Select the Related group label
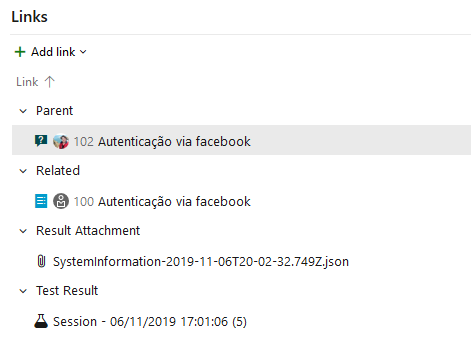The height and width of the screenshot is (360, 471). (x=58, y=171)
